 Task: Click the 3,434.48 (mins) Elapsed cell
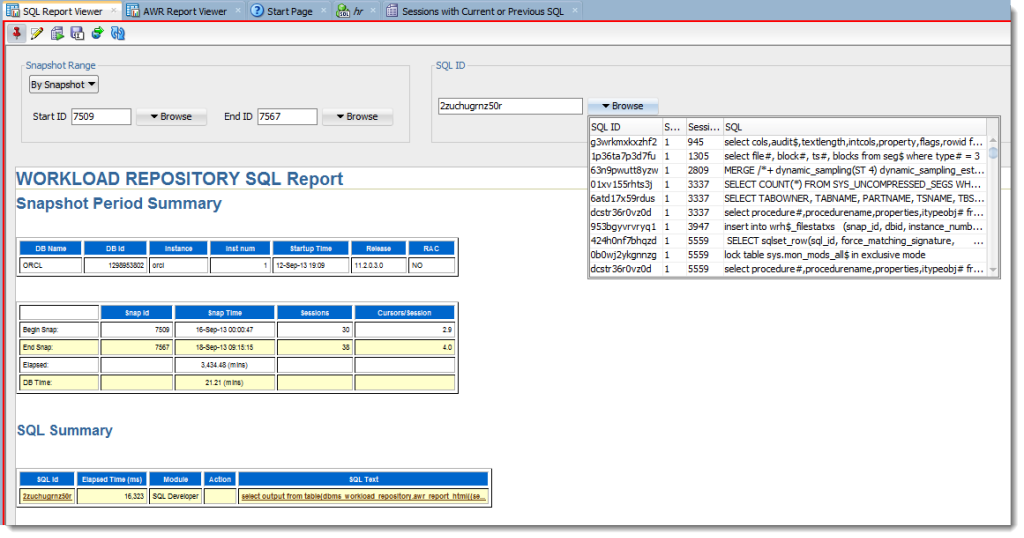coord(225,365)
